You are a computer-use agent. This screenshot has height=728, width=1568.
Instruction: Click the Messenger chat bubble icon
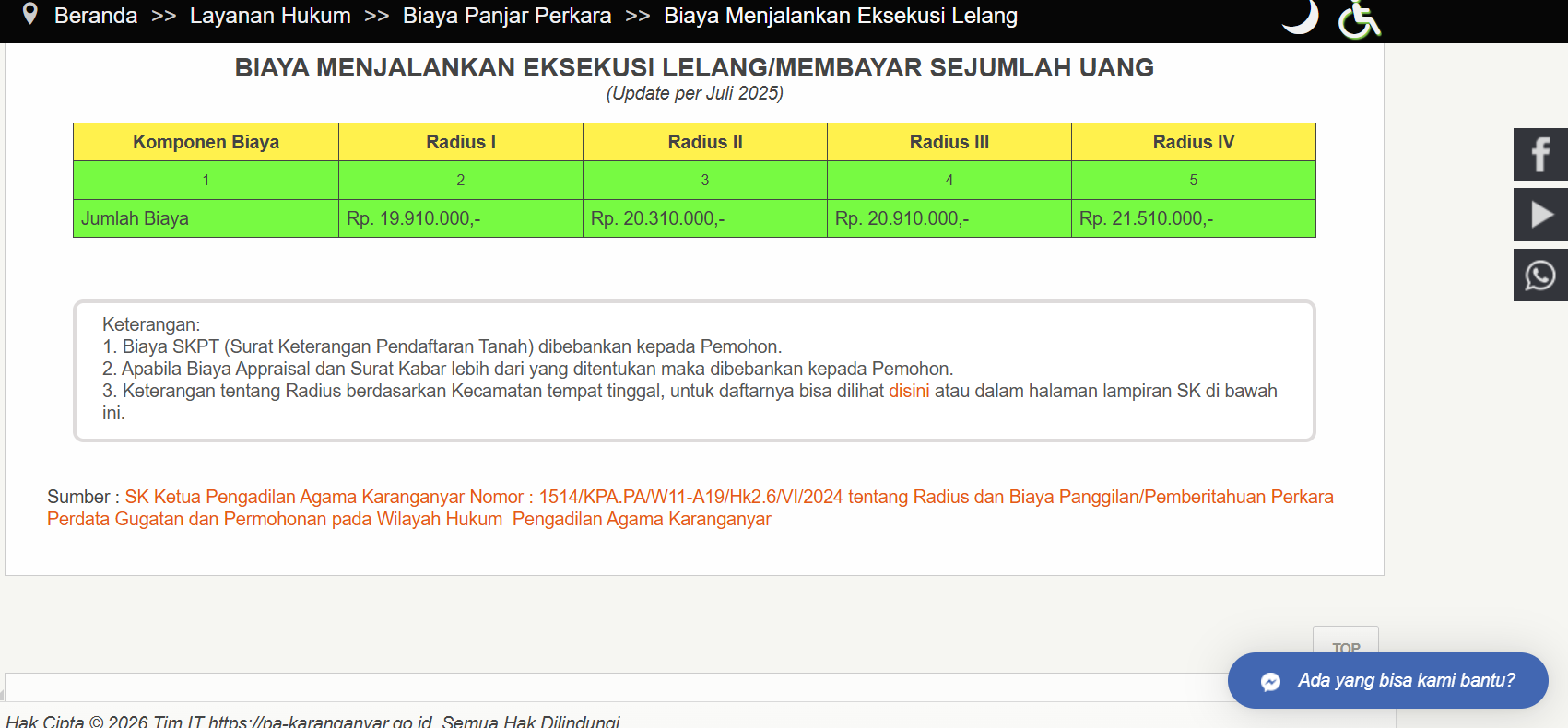(1270, 681)
